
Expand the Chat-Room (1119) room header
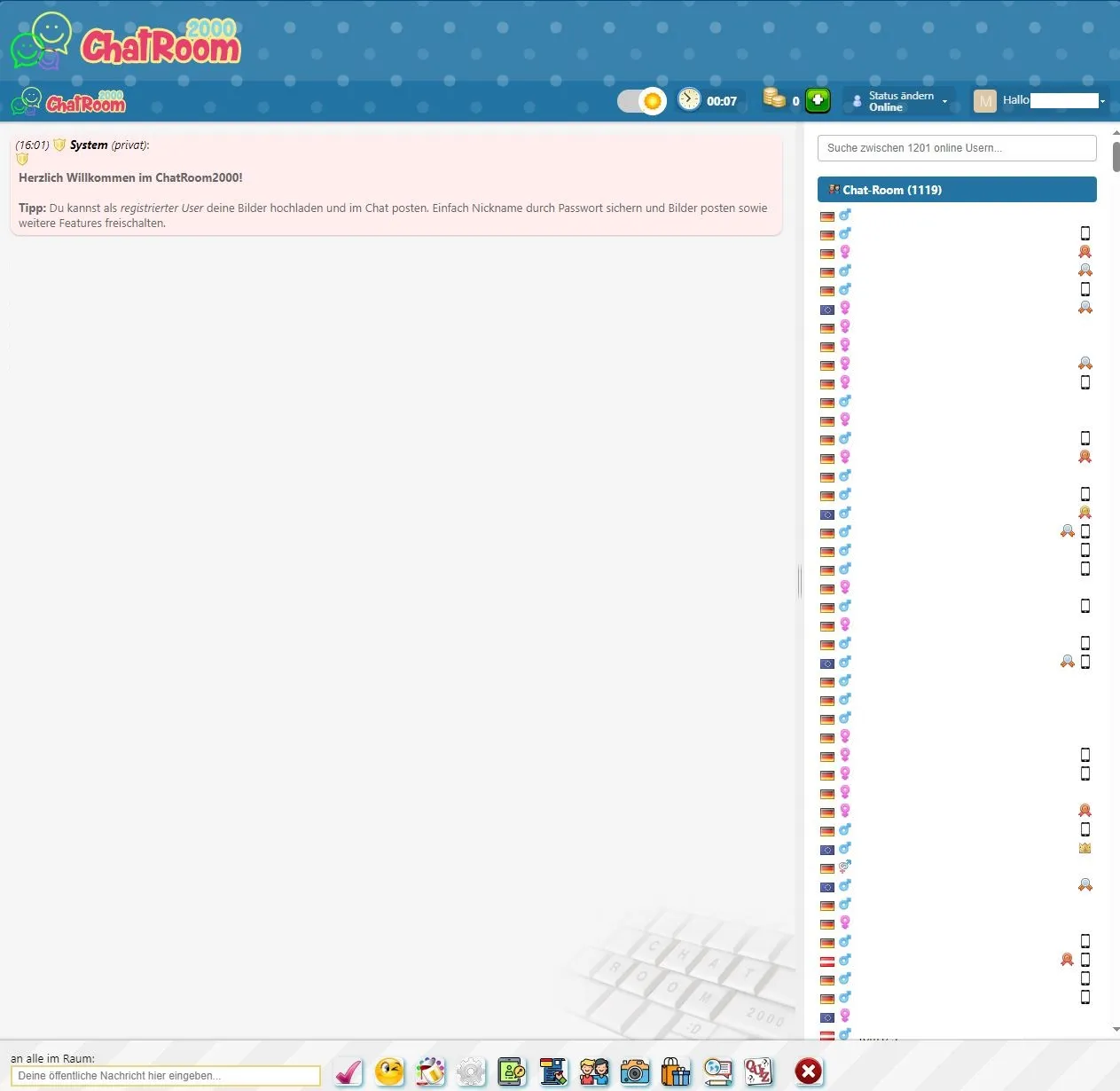(x=957, y=189)
